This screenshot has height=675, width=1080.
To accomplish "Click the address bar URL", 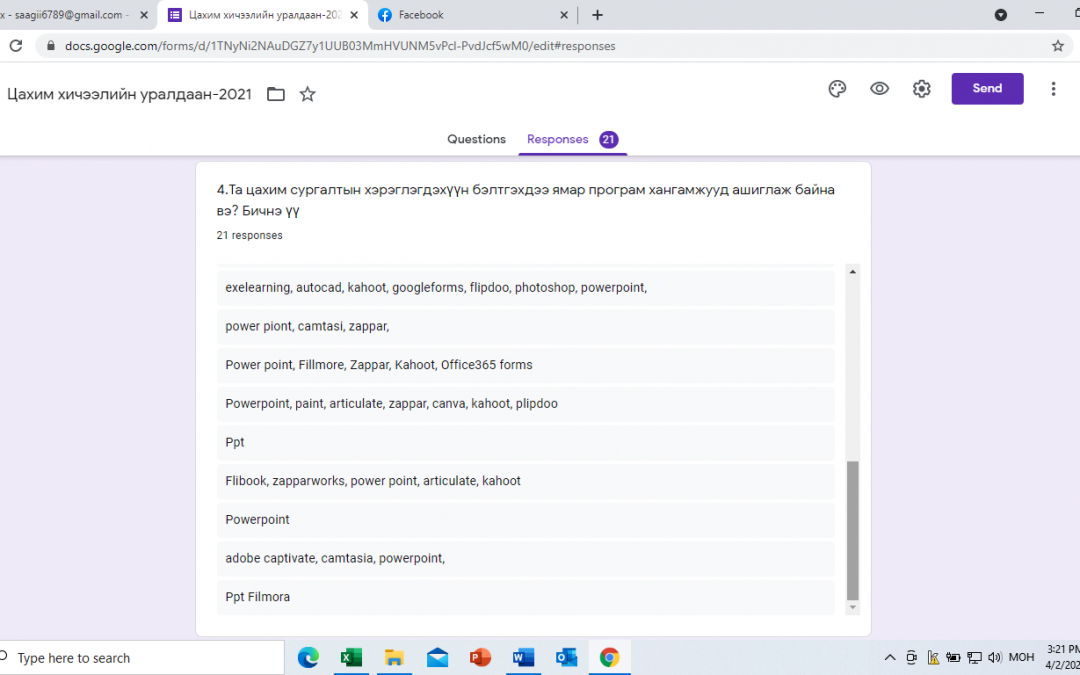I will pos(340,46).
